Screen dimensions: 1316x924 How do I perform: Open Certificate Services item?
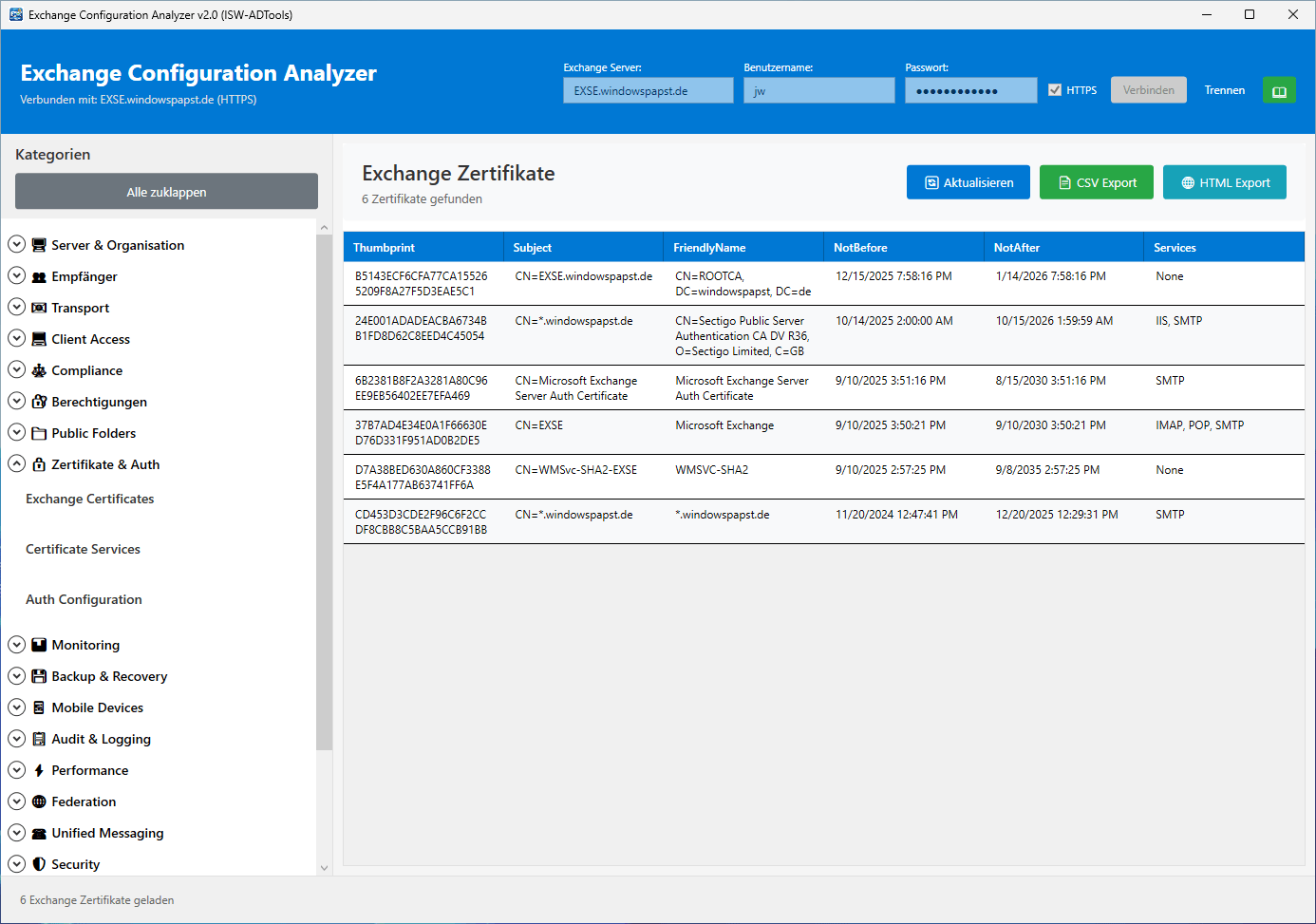tap(83, 549)
